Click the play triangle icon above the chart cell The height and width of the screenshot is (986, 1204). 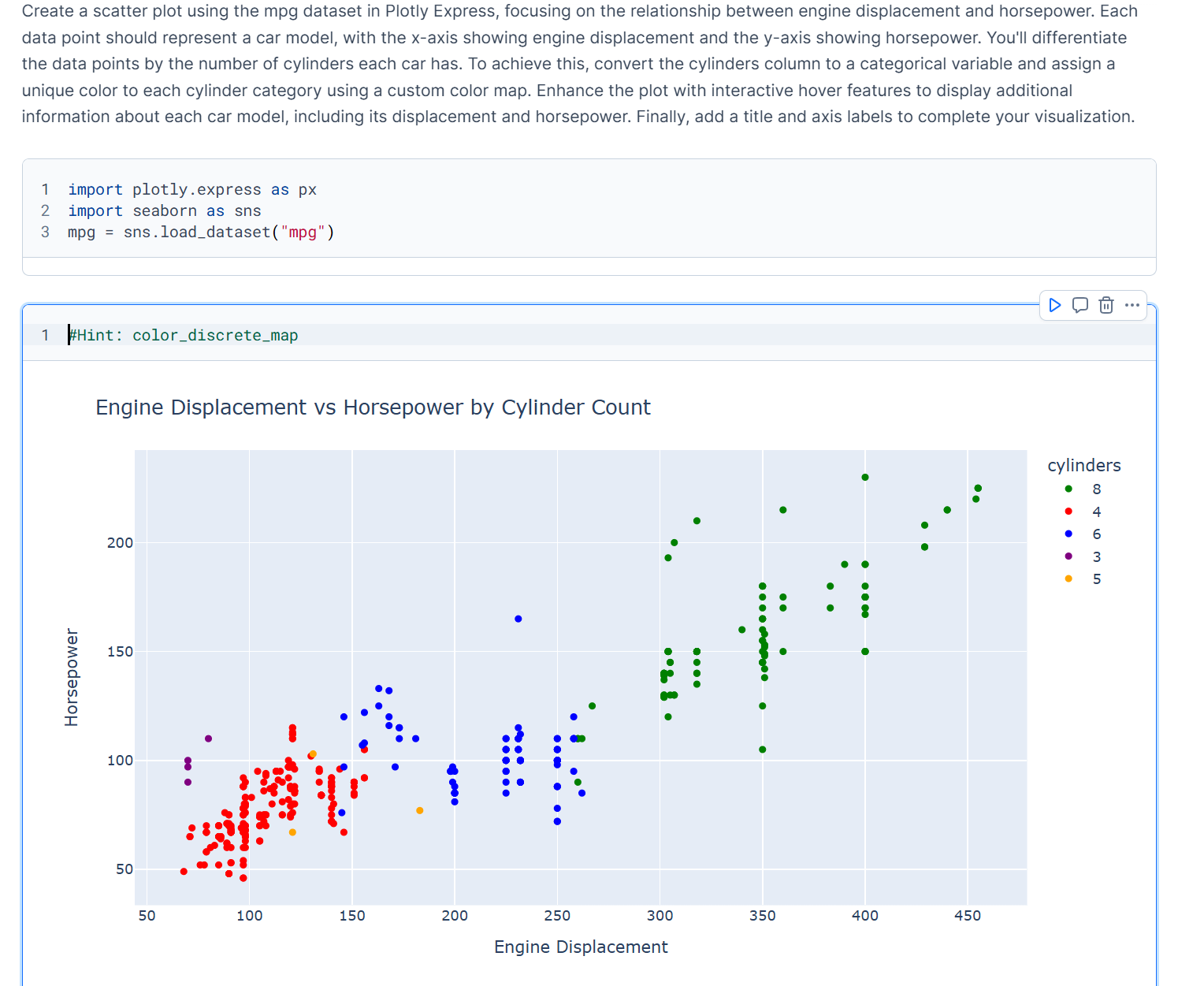[1054, 305]
